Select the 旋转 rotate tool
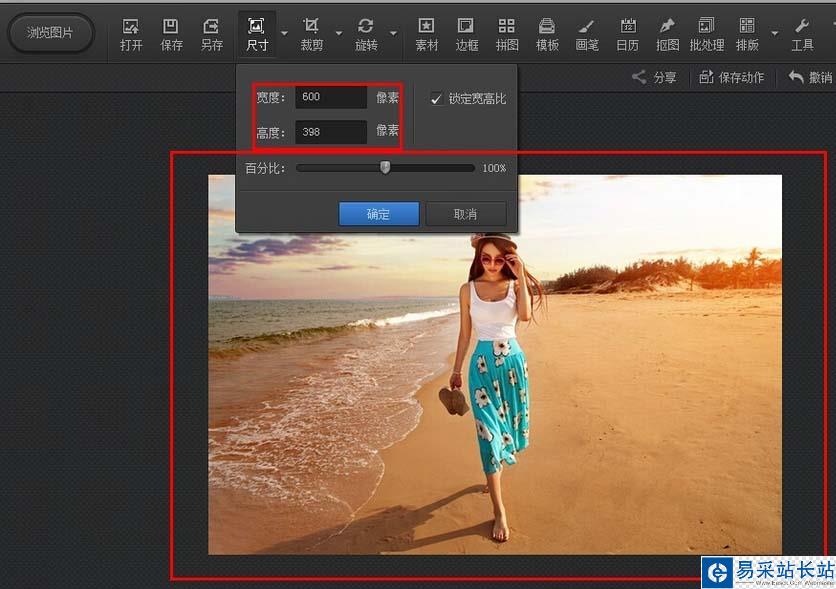The width and height of the screenshot is (836, 589). click(366, 35)
